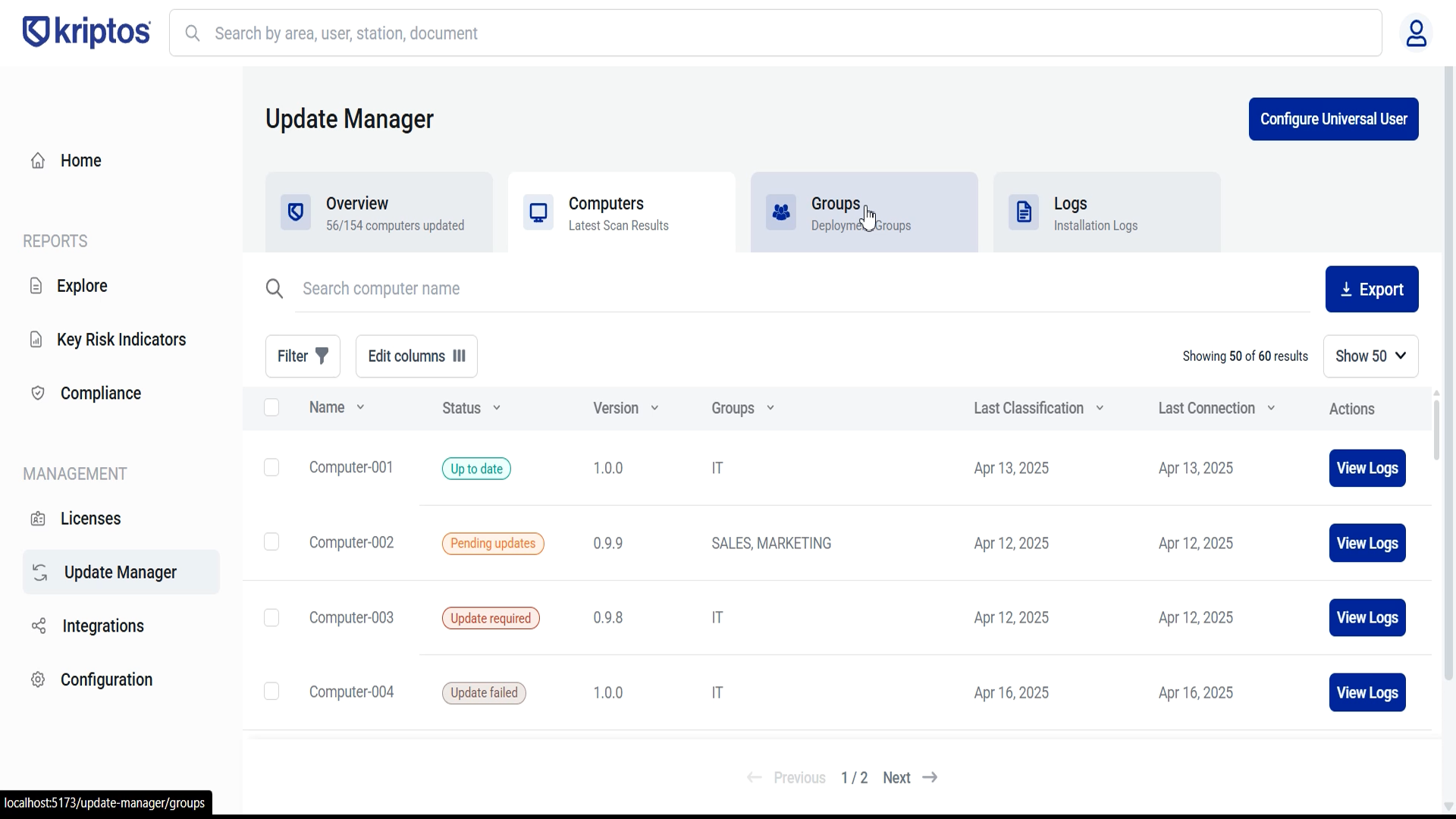Image resolution: width=1456 pixels, height=819 pixels.
Task: Click the shield icon on Overview card
Action: click(295, 212)
